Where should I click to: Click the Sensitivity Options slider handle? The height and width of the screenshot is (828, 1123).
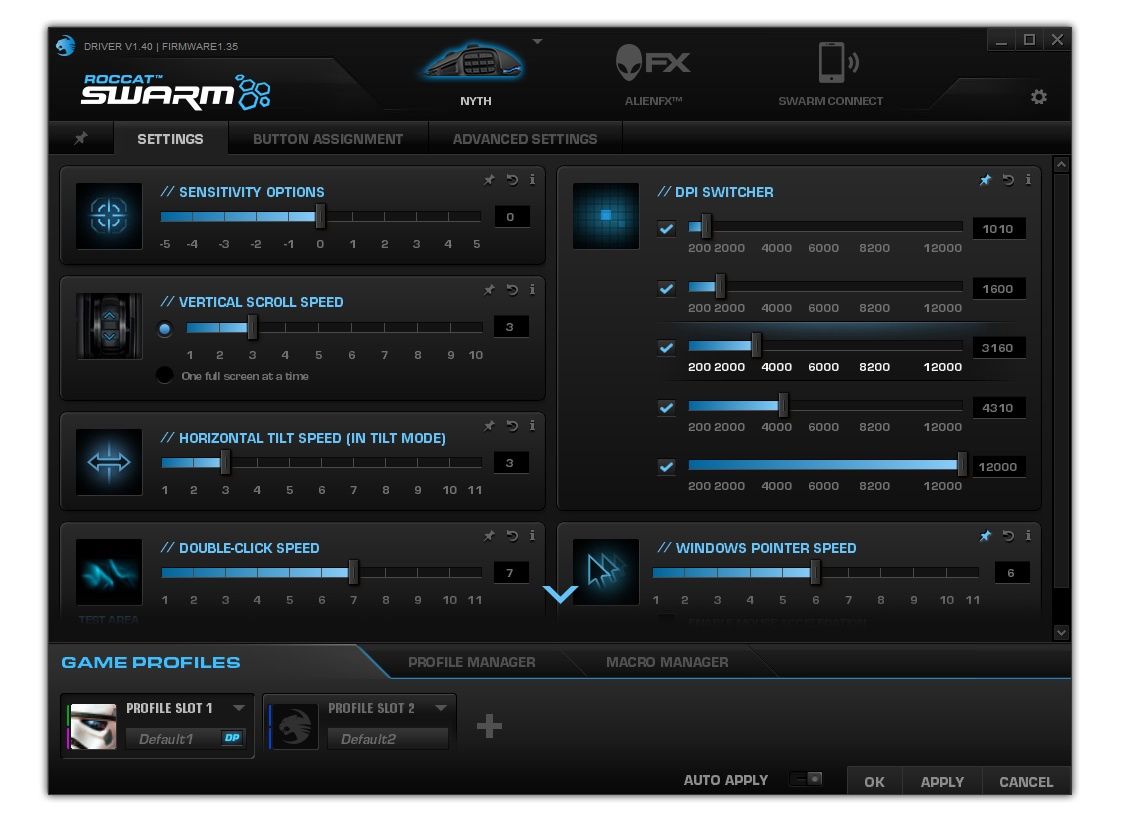tap(320, 216)
